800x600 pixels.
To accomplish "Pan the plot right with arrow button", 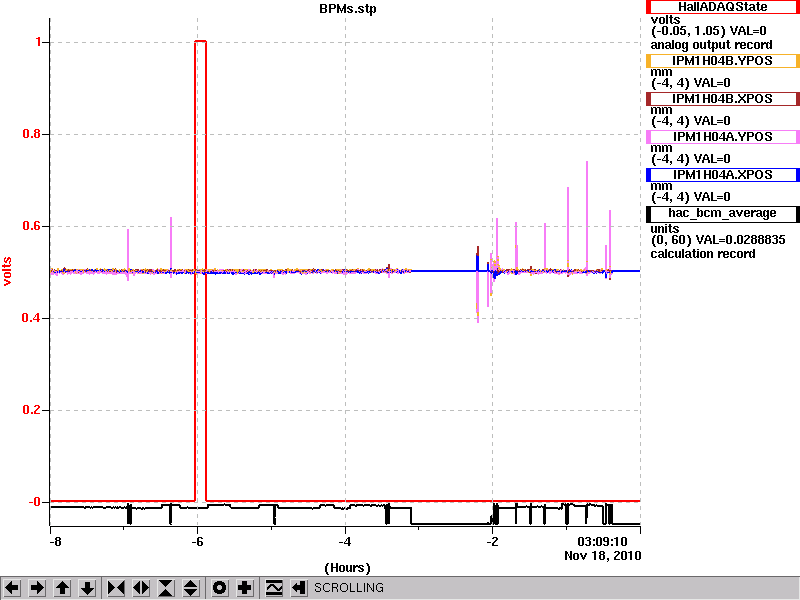I will tap(37, 588).
